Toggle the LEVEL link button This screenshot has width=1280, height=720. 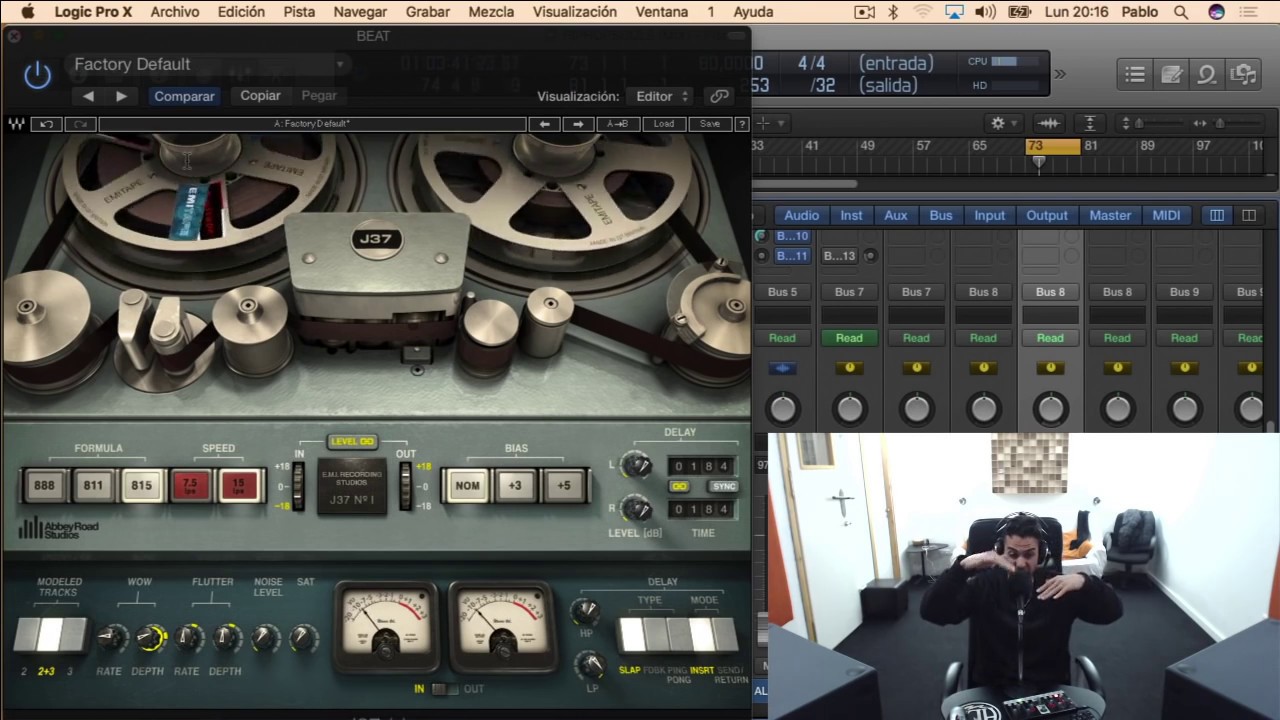click(x=352, y=442)
